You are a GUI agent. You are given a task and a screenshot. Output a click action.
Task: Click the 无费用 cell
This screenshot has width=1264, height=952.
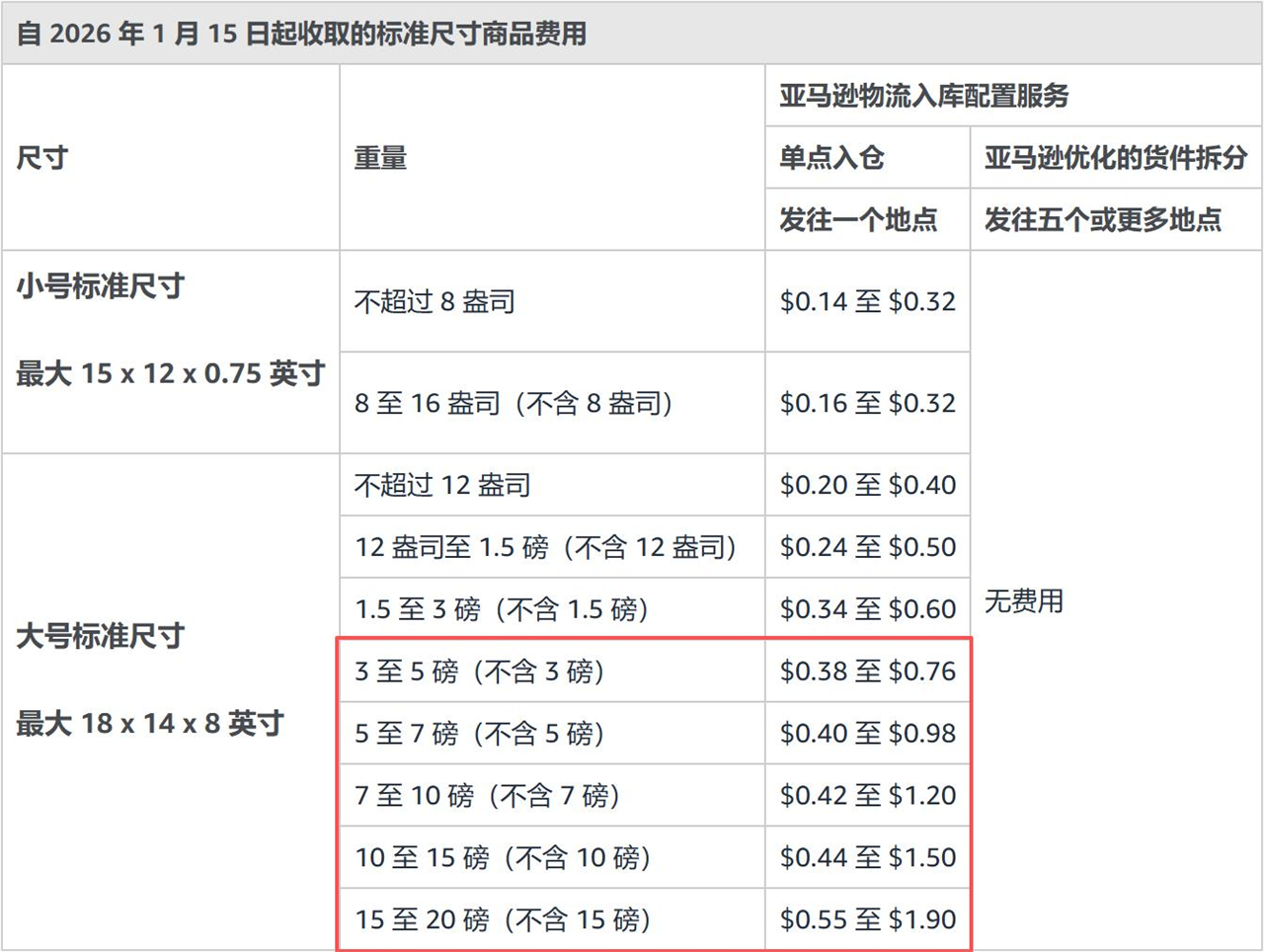1024,600
